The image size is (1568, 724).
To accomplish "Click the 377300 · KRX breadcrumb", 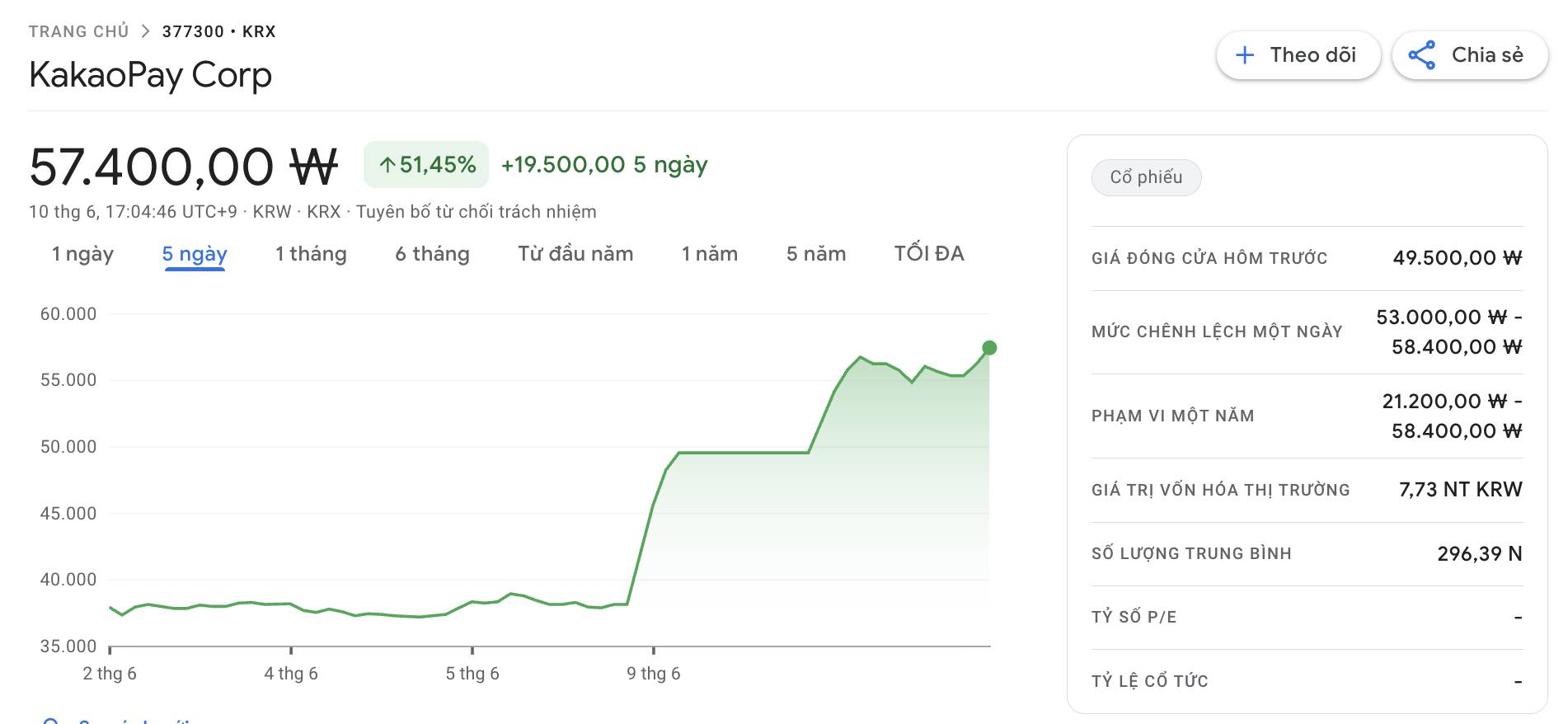I will point(218,31).
